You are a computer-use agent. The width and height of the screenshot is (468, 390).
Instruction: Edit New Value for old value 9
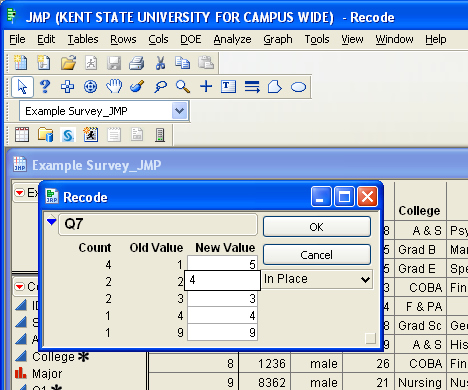tap(222, 332)
